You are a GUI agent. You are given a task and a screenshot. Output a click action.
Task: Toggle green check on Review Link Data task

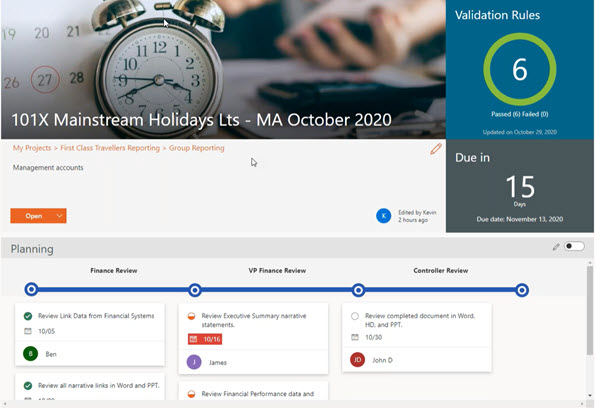pos(28,316)
